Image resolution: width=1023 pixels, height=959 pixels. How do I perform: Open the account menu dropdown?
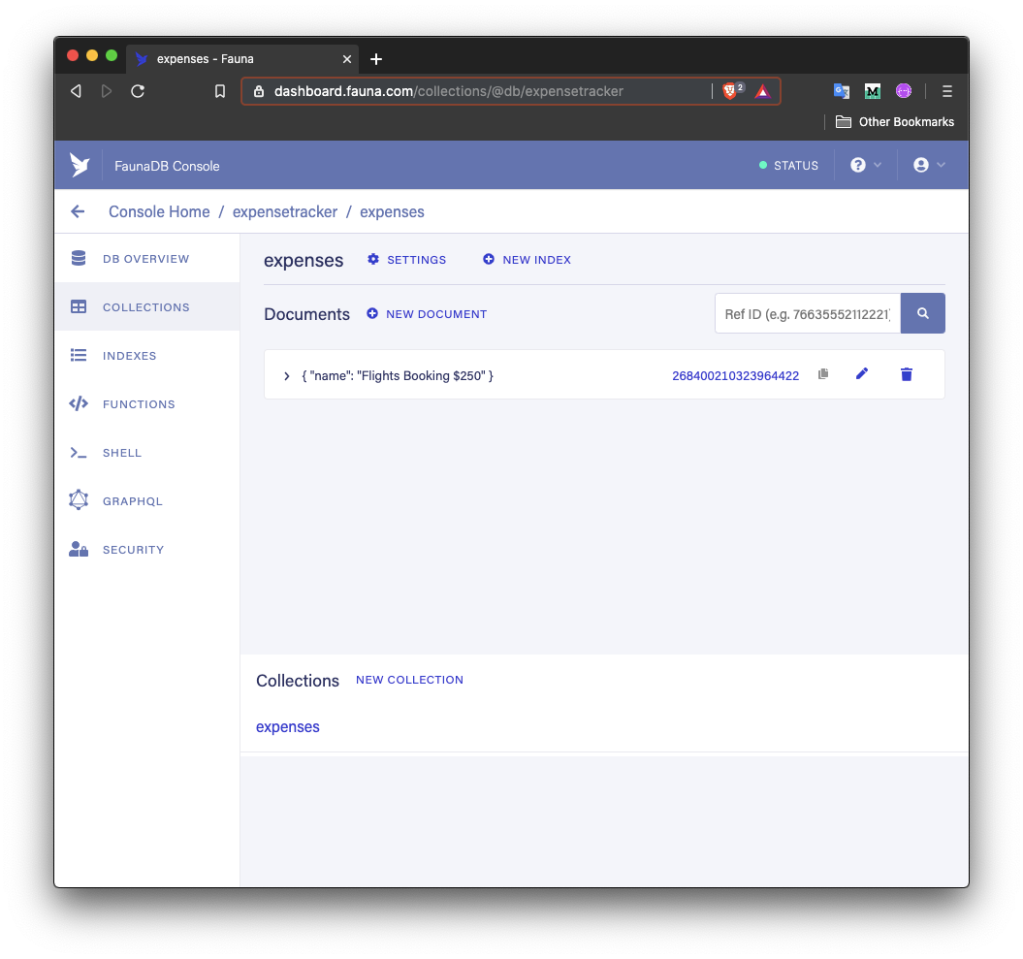(928, 164)
